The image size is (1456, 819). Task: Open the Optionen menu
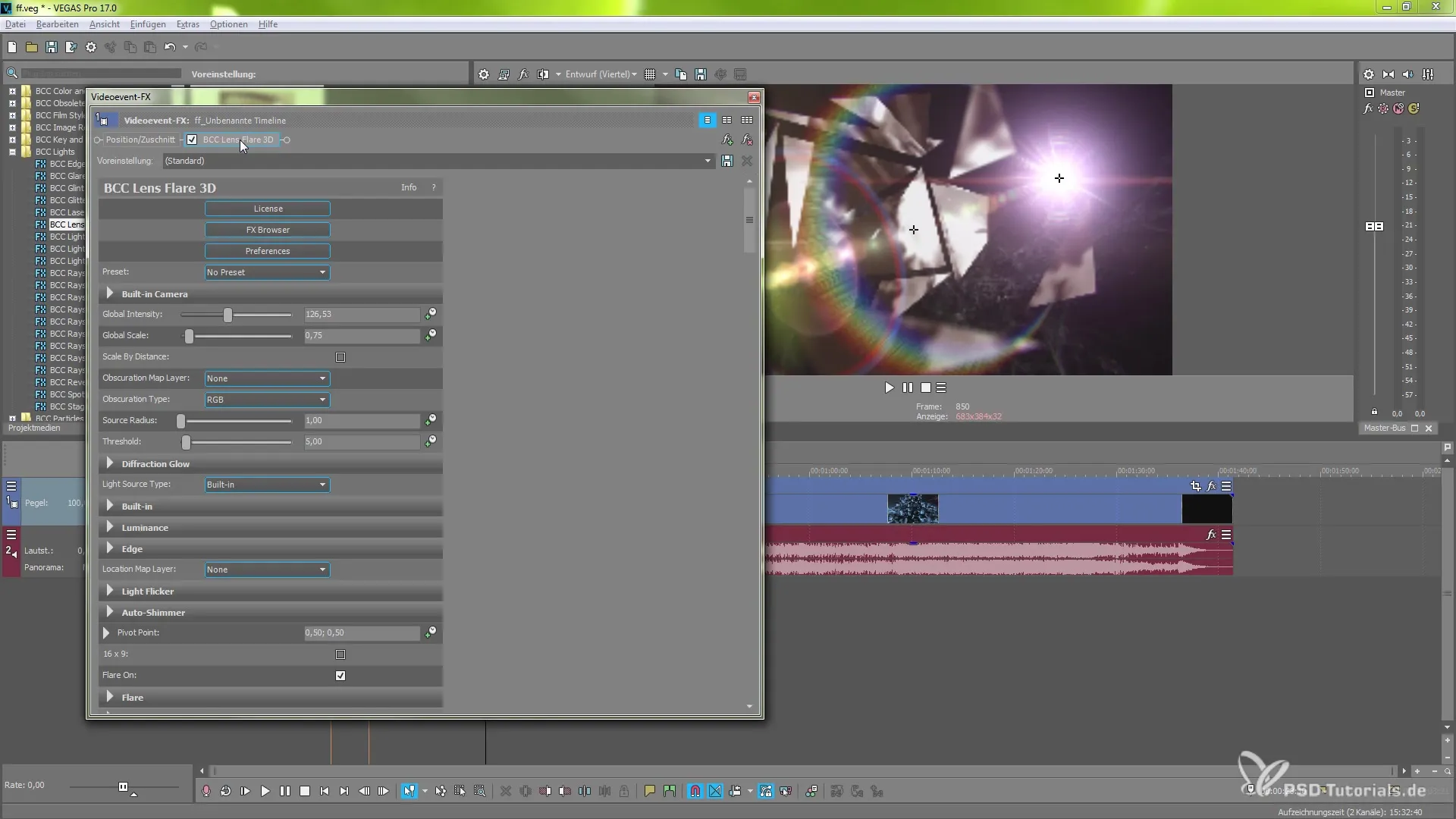[x=229, y=24]
